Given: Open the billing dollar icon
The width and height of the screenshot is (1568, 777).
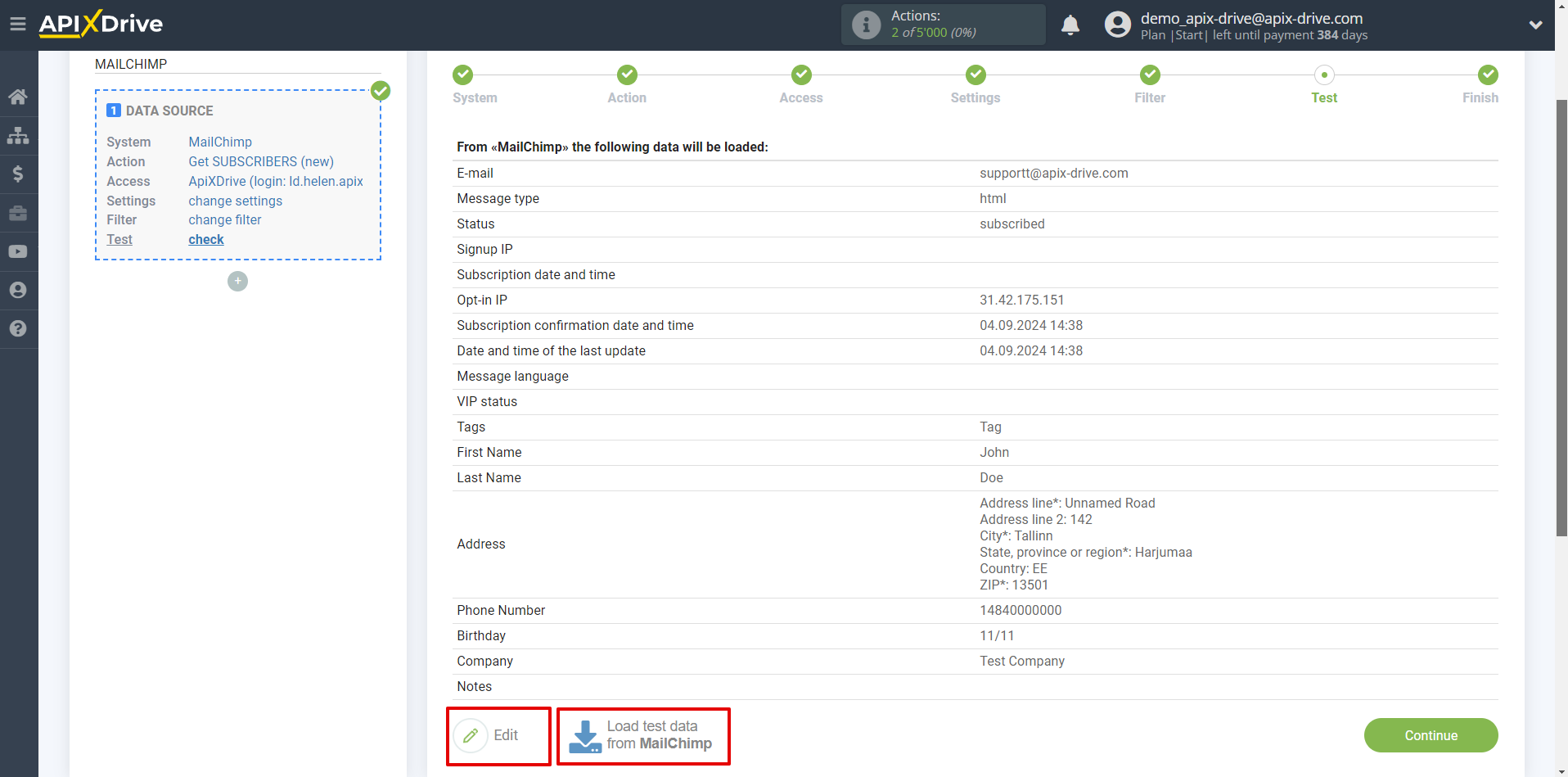Looking at the screenshot, I should click(x=18, y=174).
